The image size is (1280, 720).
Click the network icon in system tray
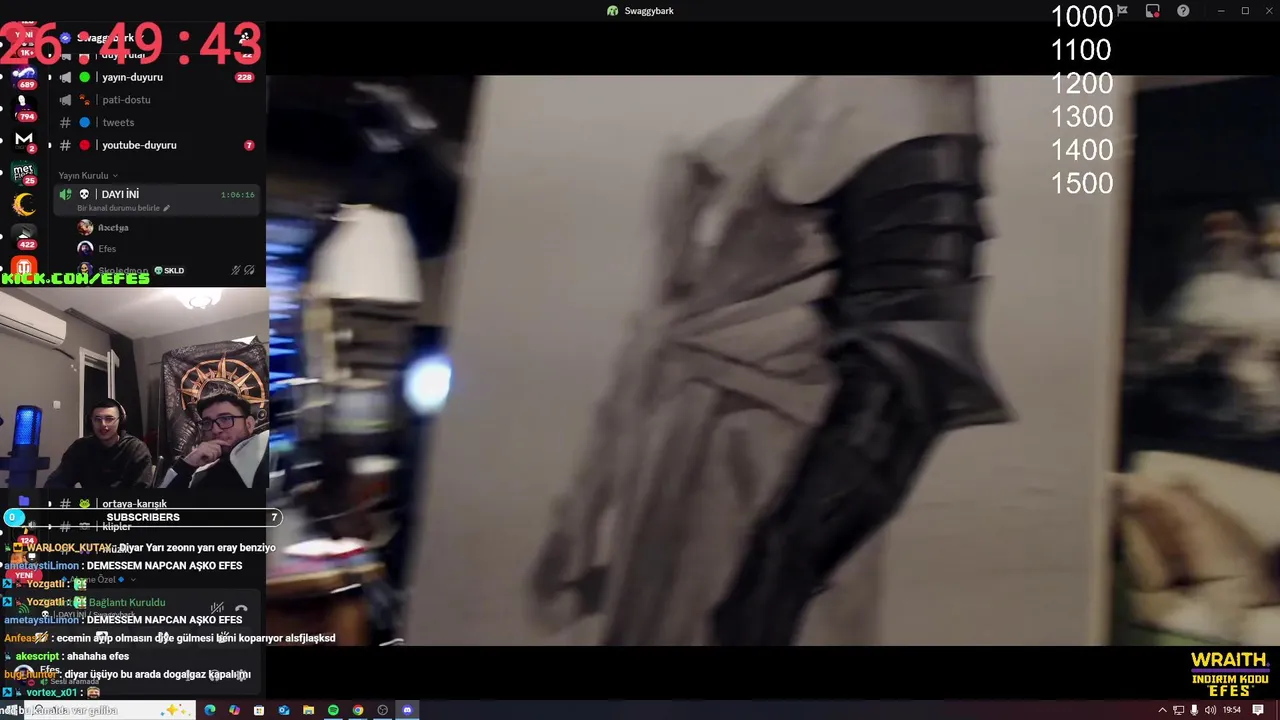coord(1179,710)
